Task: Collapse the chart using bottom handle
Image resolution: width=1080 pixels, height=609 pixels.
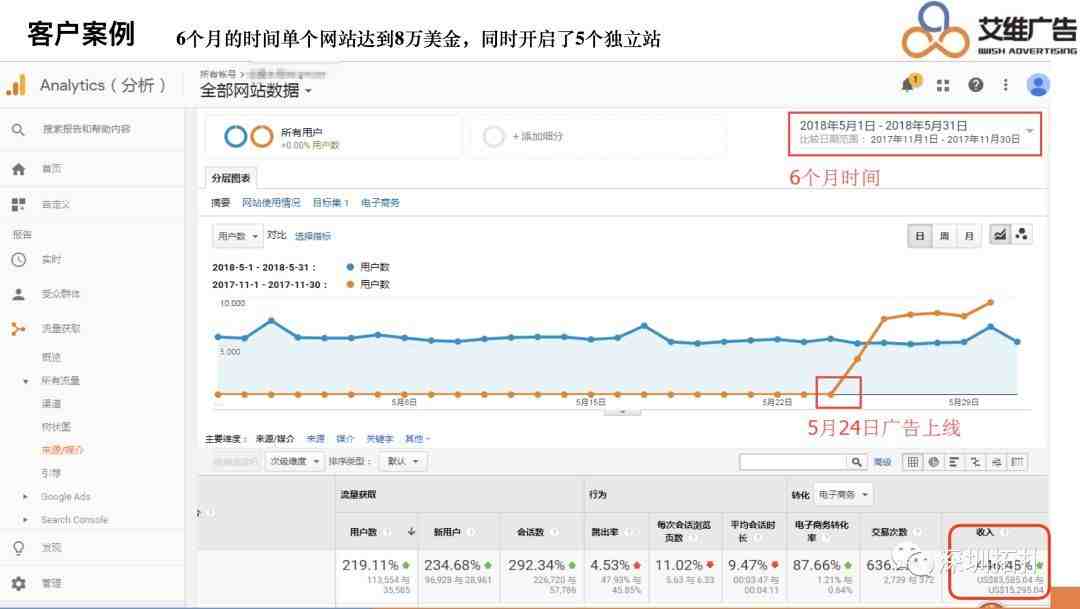Action: click(622, 412)
